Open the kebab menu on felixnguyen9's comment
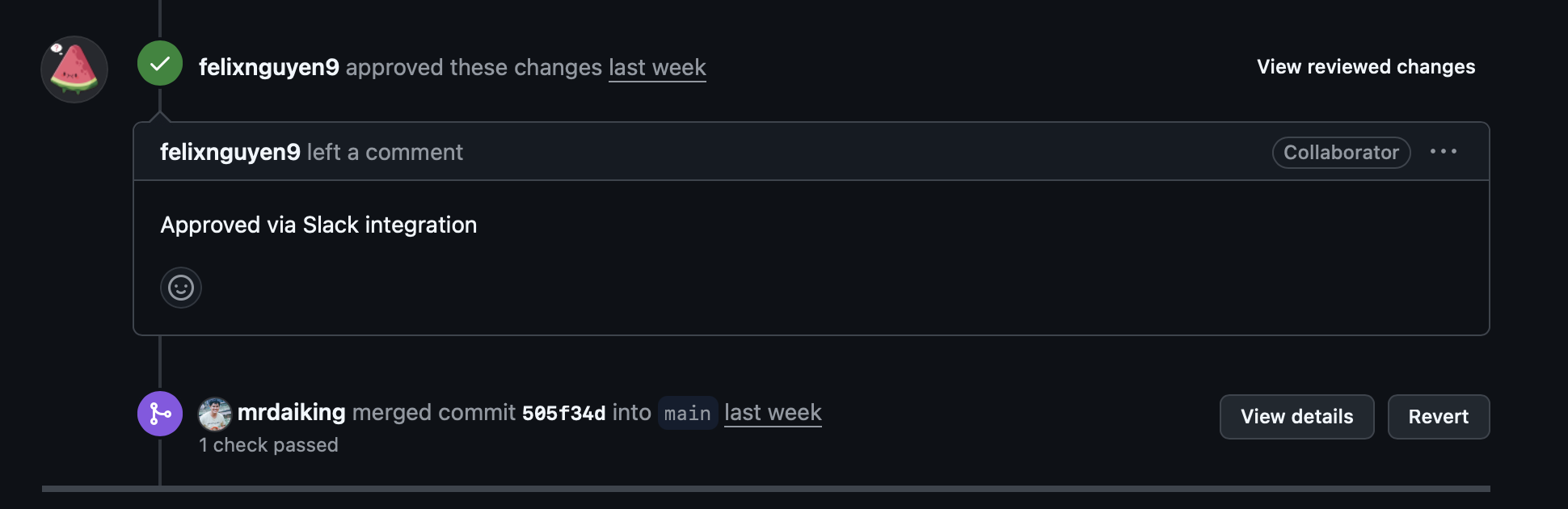The width and height of the screenshot is (1568, 509). tap(1445, 151)
